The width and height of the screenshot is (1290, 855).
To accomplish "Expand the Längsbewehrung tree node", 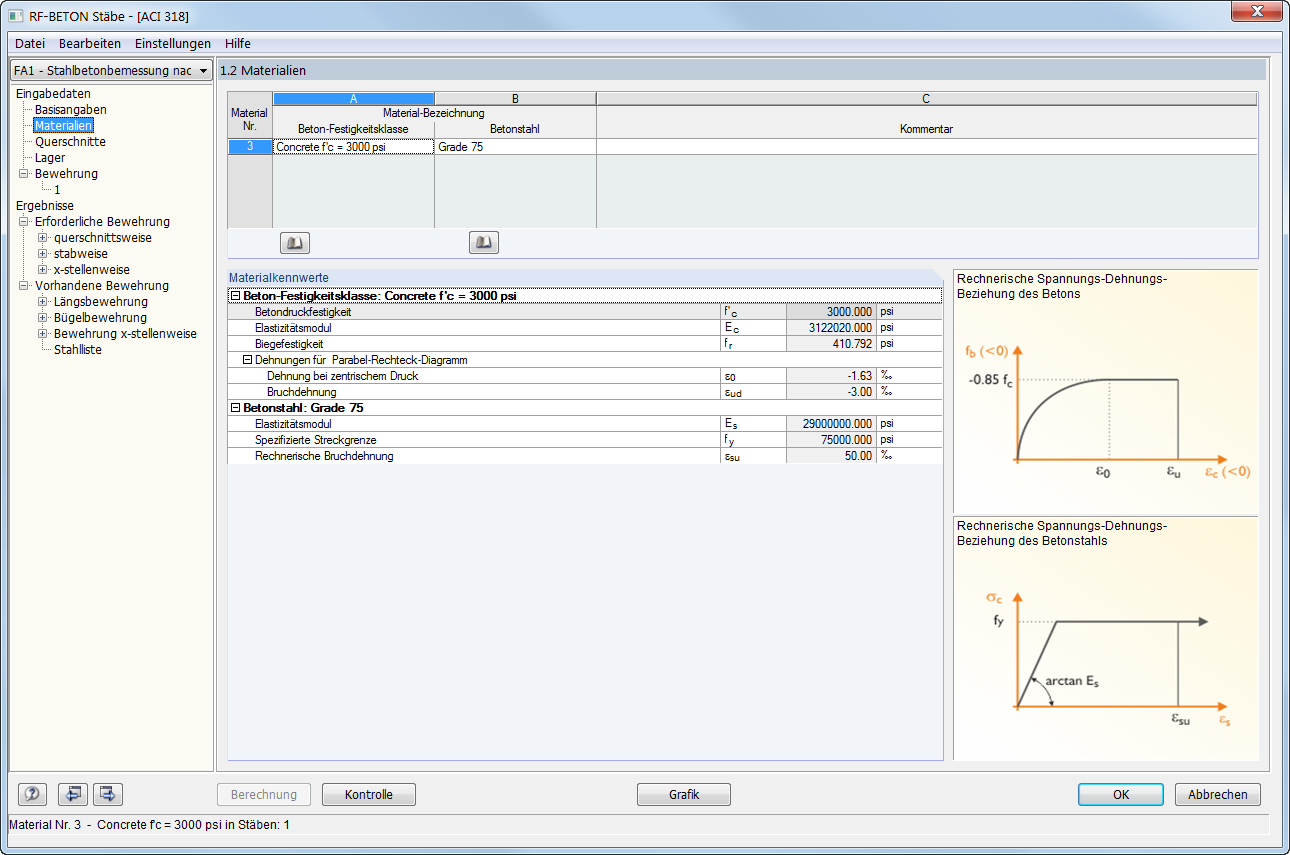I will coord(43,302).
